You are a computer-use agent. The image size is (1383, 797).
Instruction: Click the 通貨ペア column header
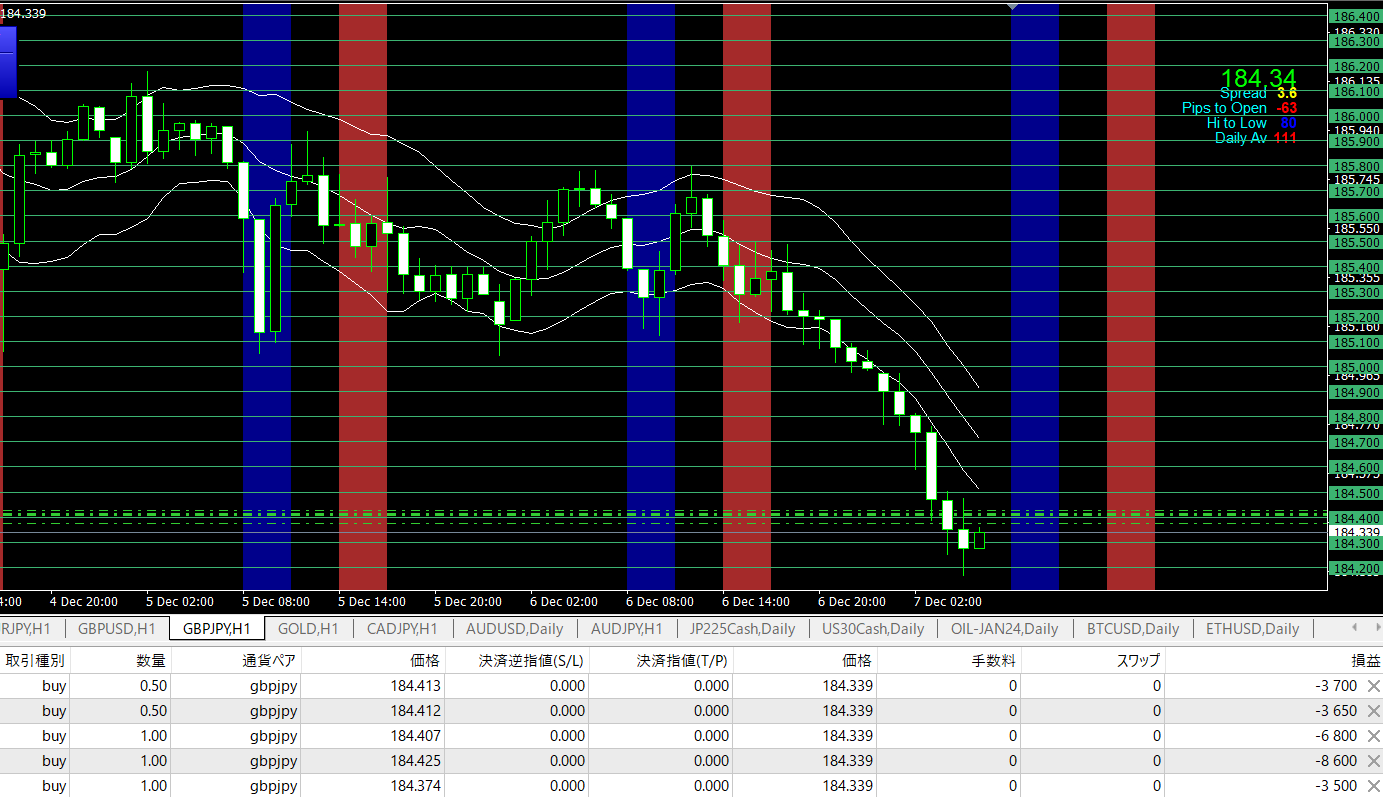[x=268, y=660]
